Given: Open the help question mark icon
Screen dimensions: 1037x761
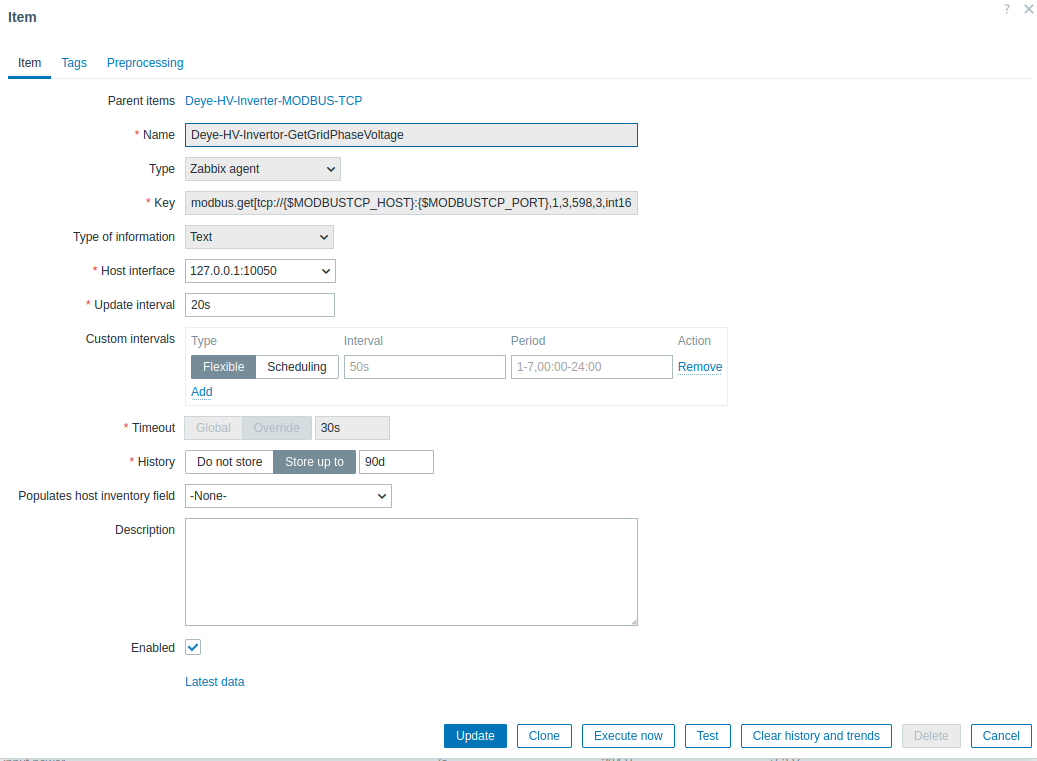Looking at the screenshot, I should coord(1007,9).
